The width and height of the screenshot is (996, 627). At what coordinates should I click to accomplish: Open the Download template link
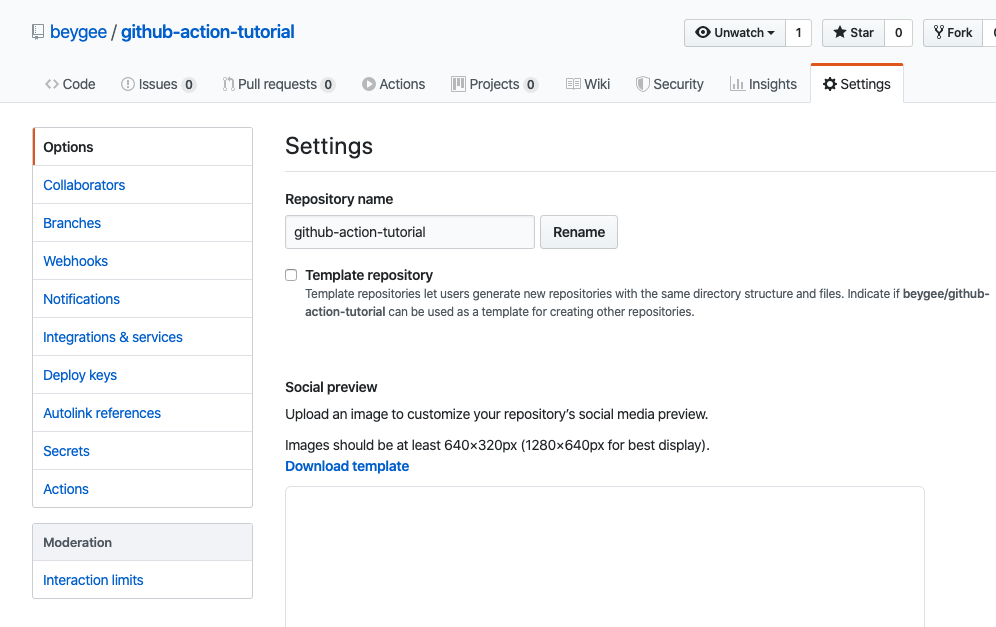(x=347, y=466)
